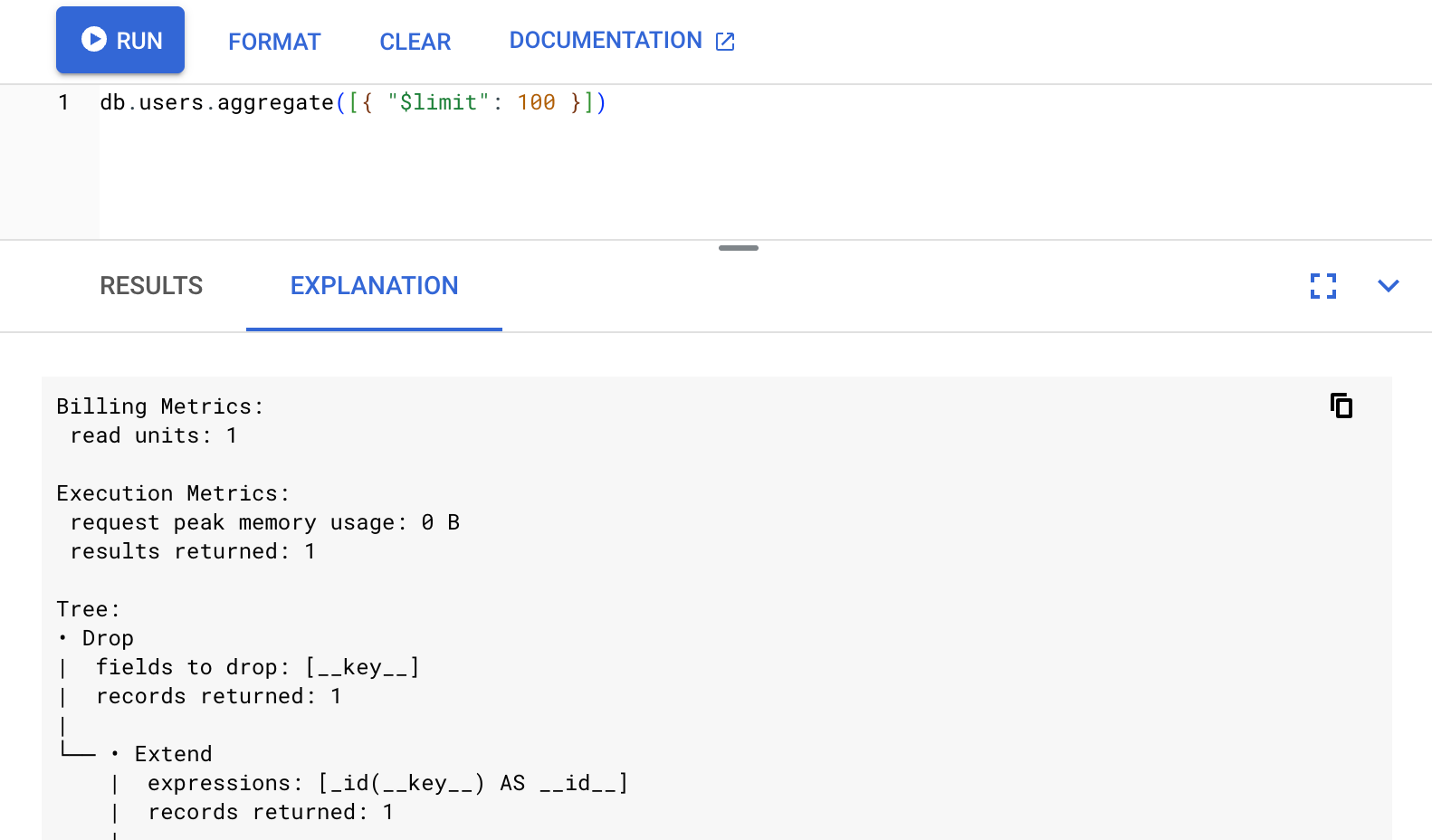Screen dimensions: 1432x840
Task: Click "request peak memory usage: 0 B" line
Action: pos(265,522)
